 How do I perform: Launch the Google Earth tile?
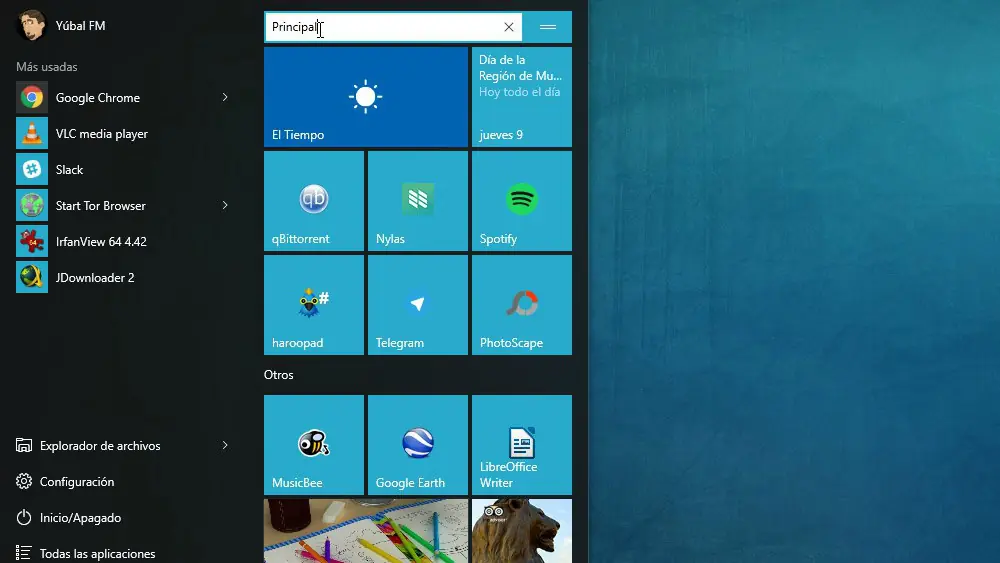(x=418, y=445)
